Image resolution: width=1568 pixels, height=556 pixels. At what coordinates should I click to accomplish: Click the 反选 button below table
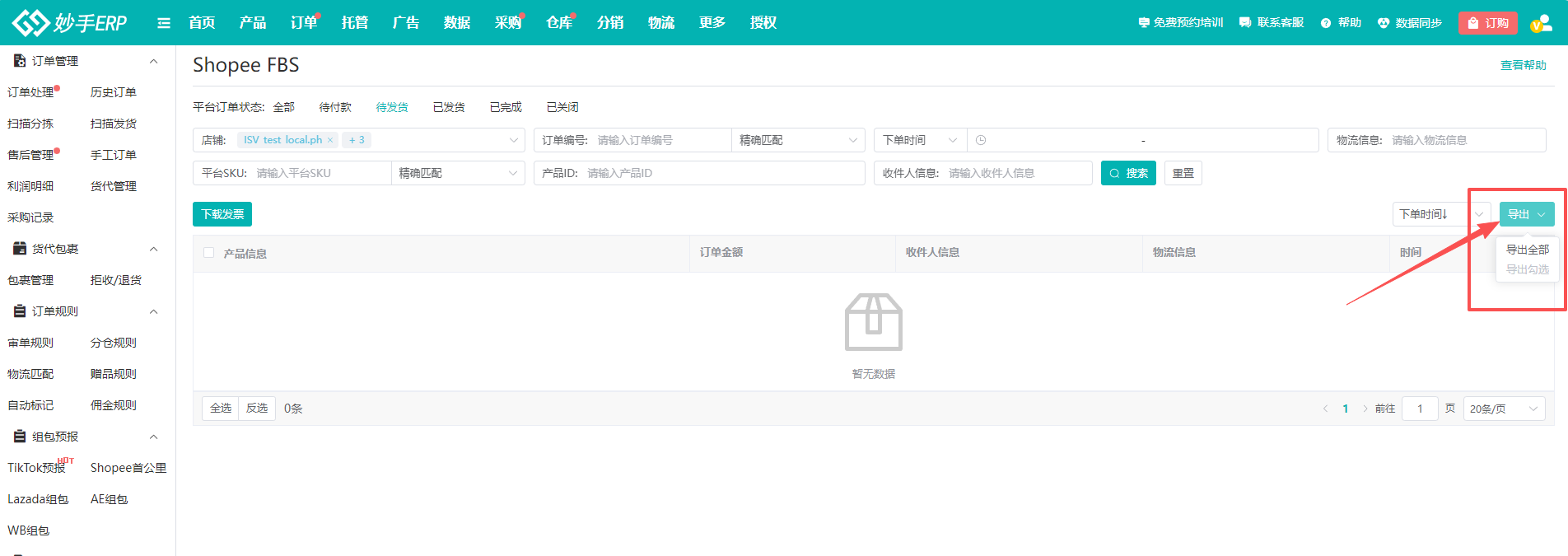coord(257,409)
